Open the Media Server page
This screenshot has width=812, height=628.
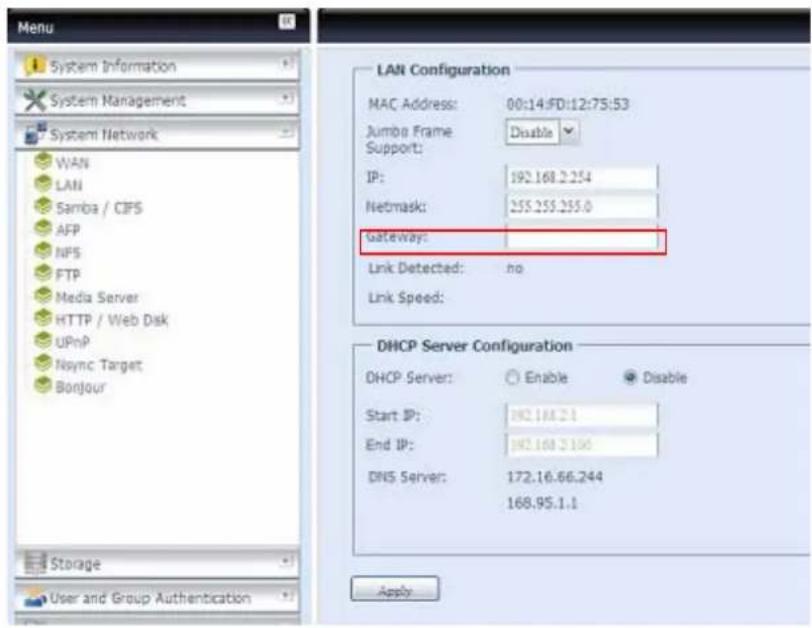click(x=97, y=298)
